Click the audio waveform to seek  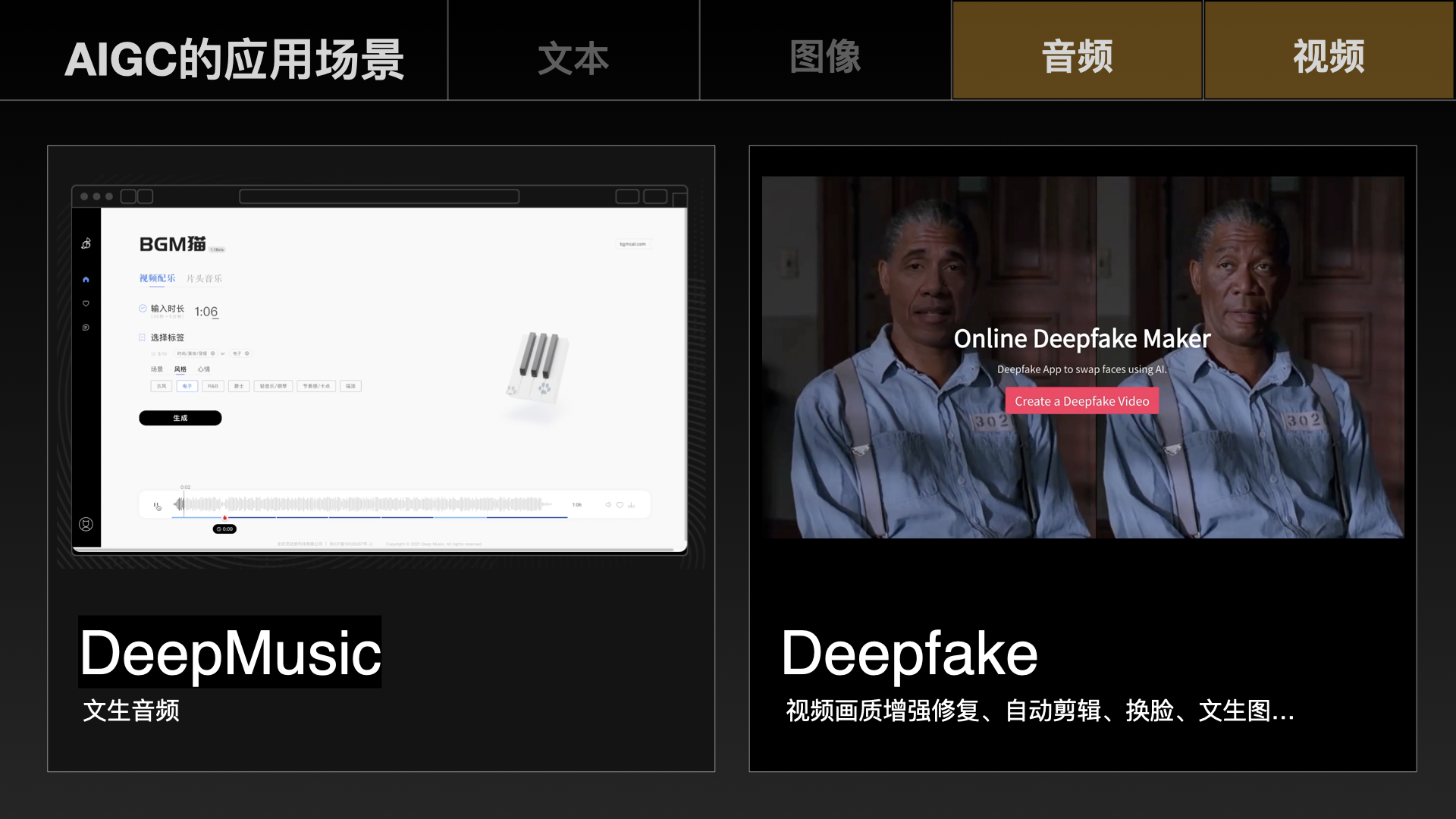click(x=364, y=504)
